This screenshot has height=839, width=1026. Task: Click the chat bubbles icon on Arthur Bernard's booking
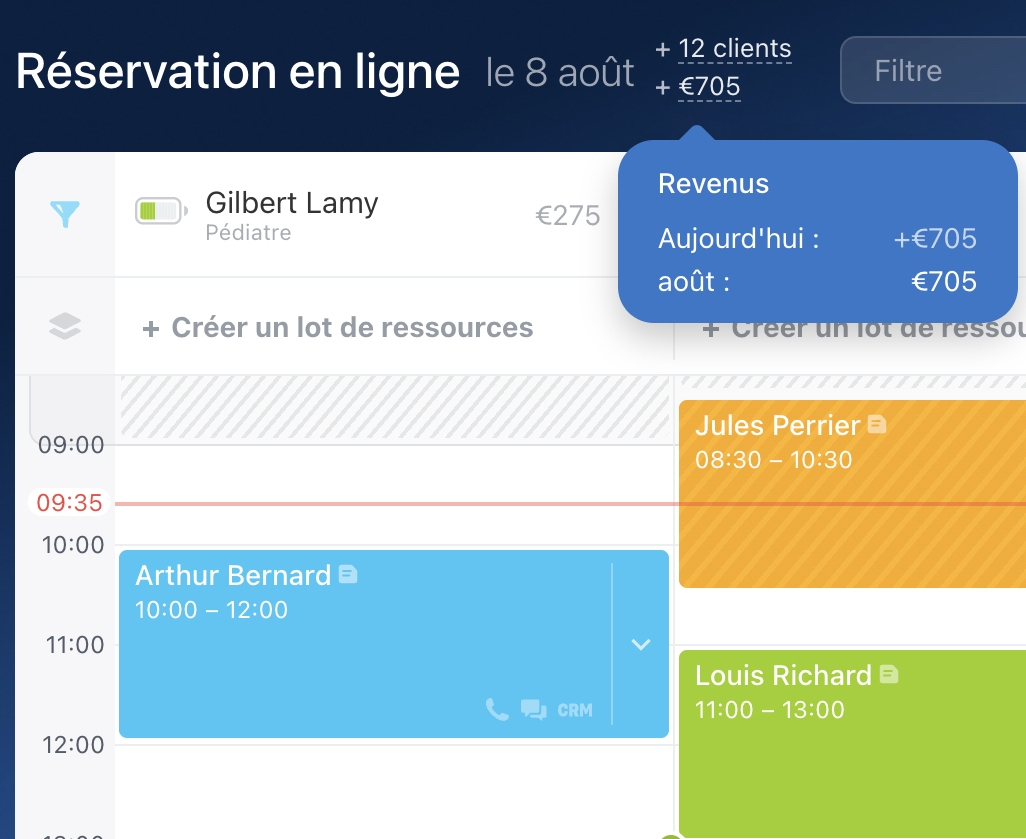click(533, 710)
